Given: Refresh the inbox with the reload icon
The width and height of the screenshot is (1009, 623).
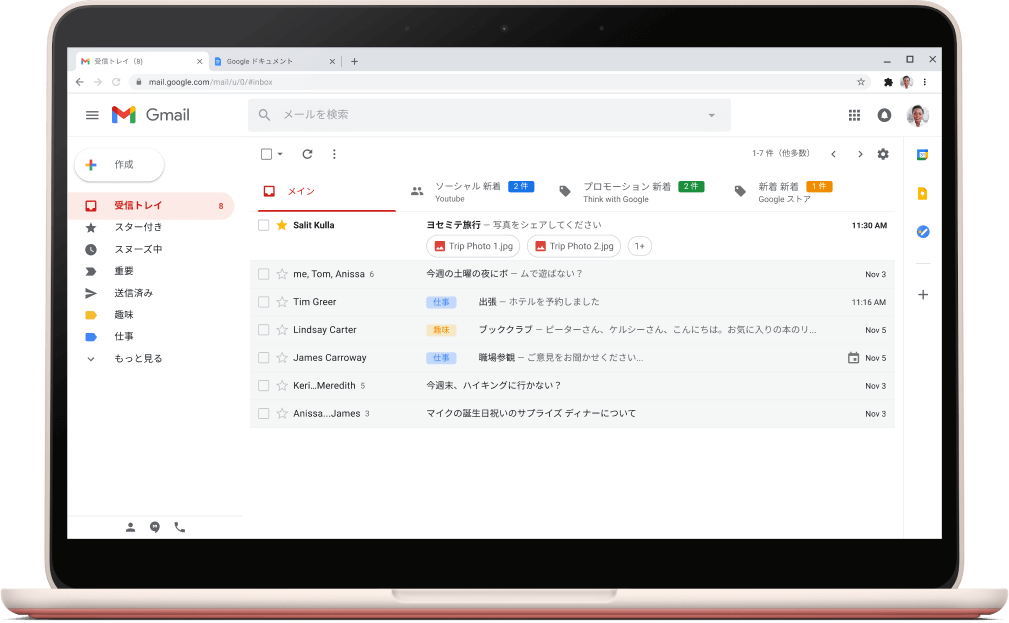Looking at the screenshot, I should click(307, 154).
